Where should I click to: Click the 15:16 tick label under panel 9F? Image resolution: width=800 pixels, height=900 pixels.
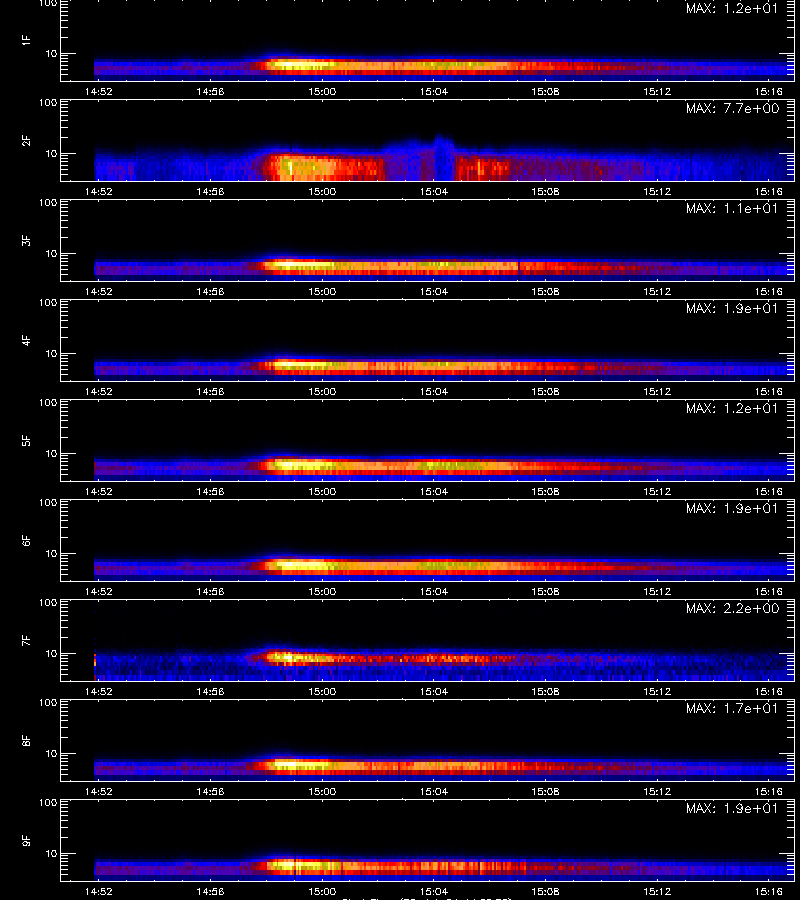pos(768,891)
